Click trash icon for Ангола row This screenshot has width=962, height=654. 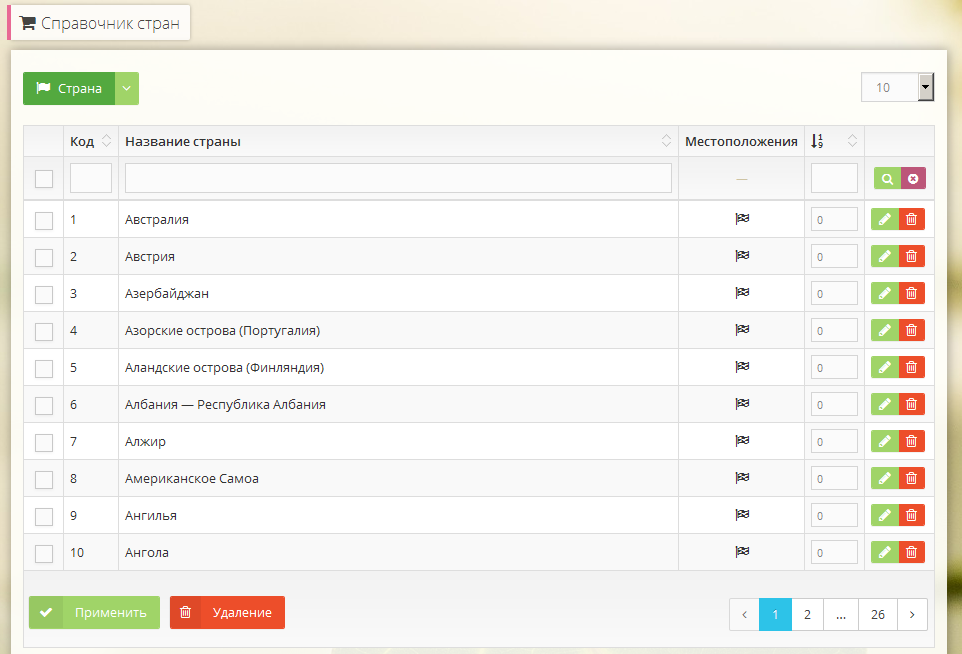[911, 552]
